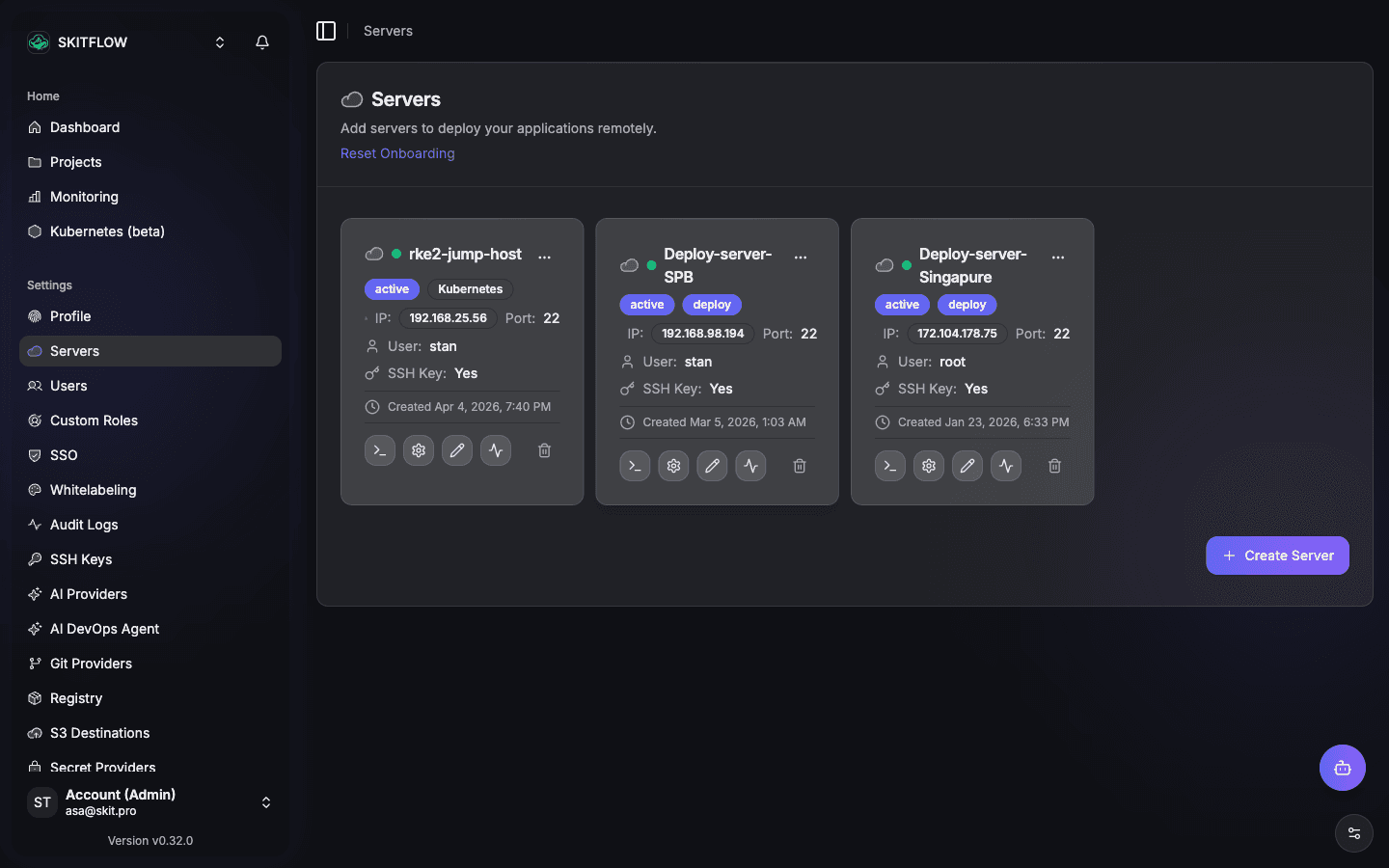Edit Deploy-server-Singapure with pencil icon

click(x=967, y=466)
